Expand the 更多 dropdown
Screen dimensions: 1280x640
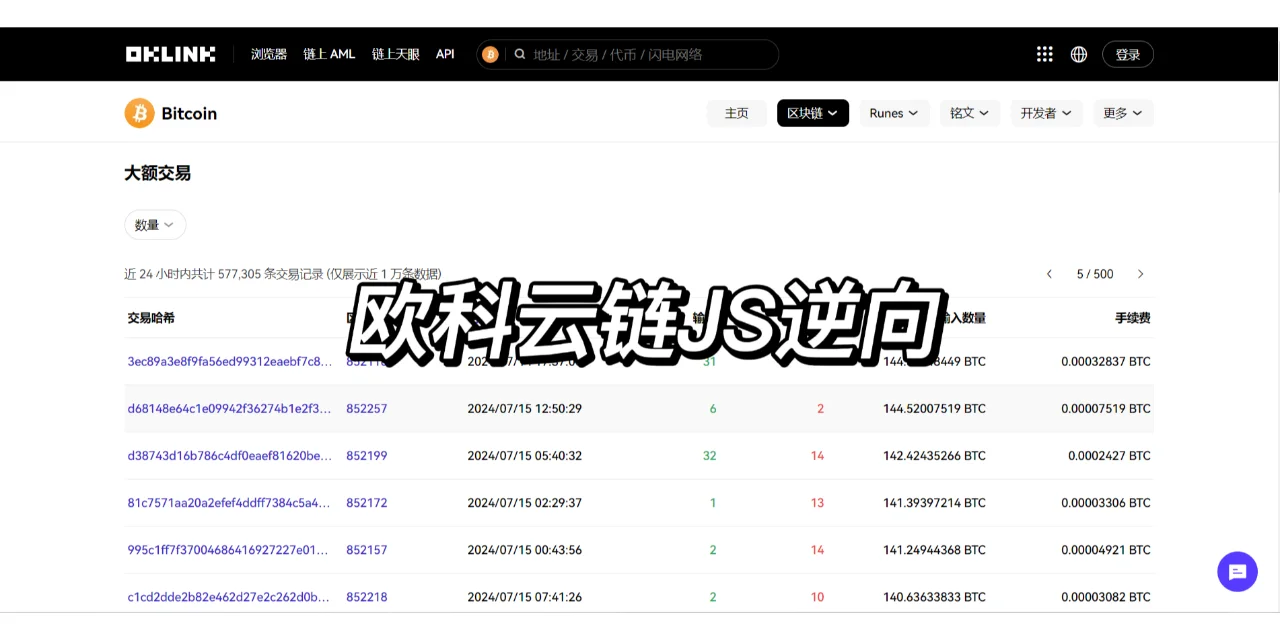click(1122, 113)
